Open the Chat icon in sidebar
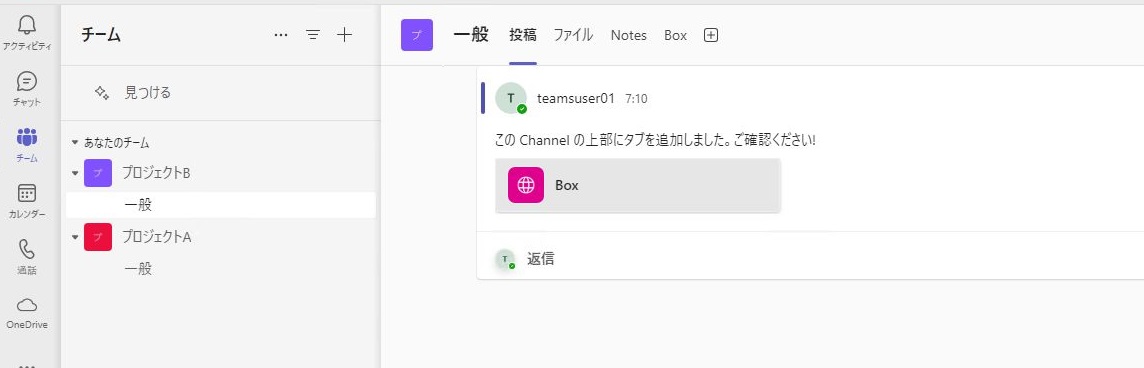Screen dimensions: 1144x368 (27, 81)
